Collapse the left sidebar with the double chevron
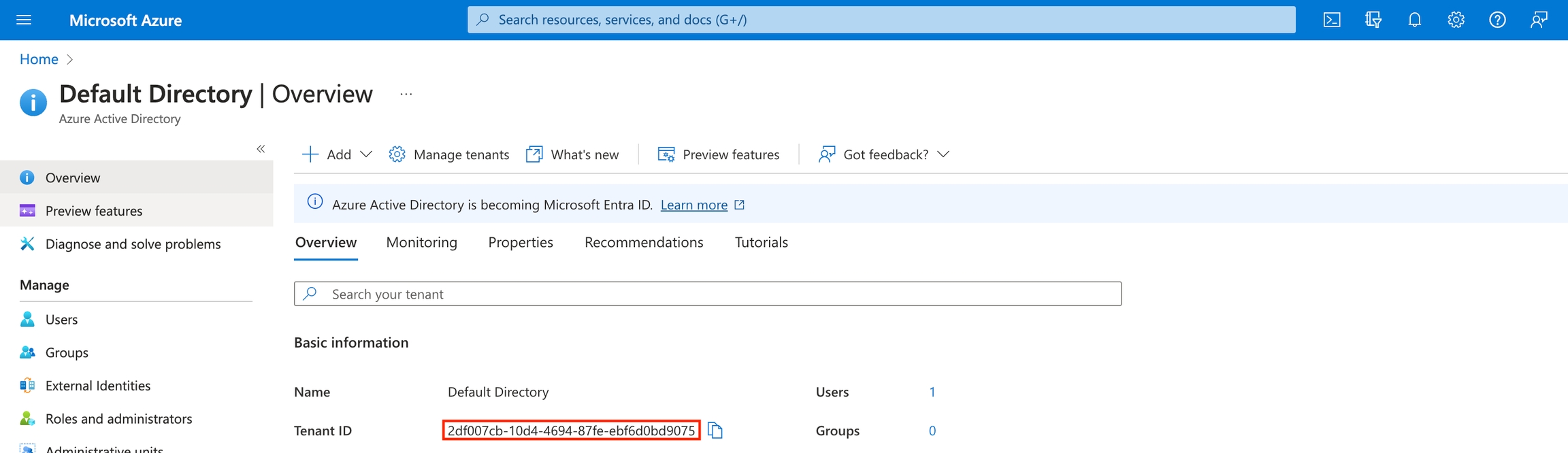Screen dimensions: 1568x453 pyautogui.click(x=261, y=148)
